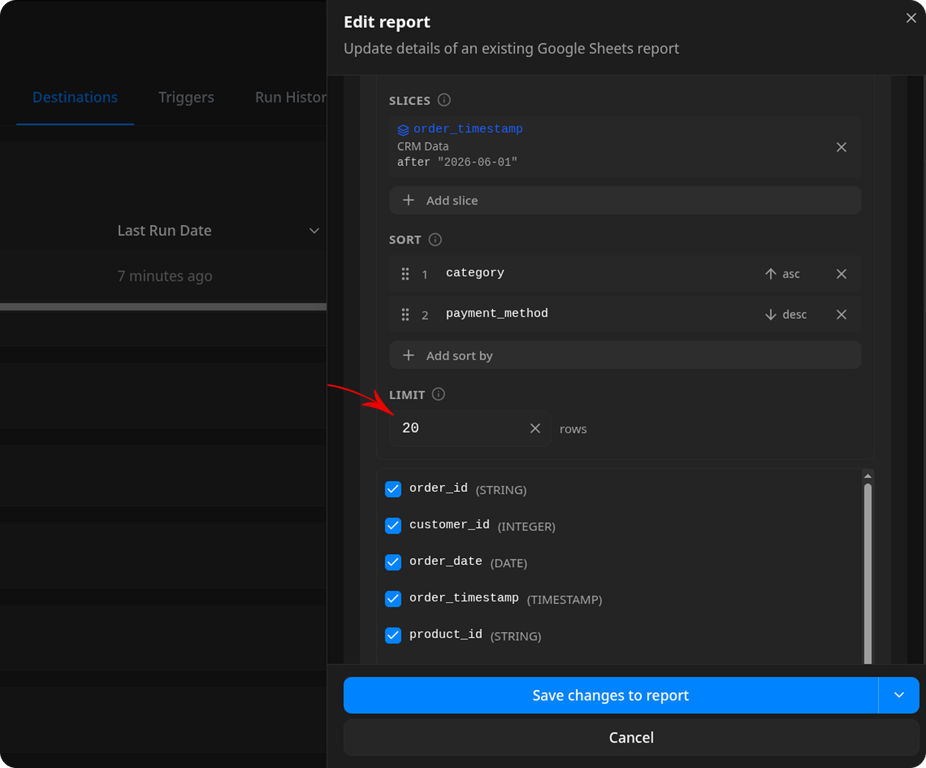The width and height of the screenshot is (926, 768).
Task: Click the category row drag handle
Action: pos(405,274)
